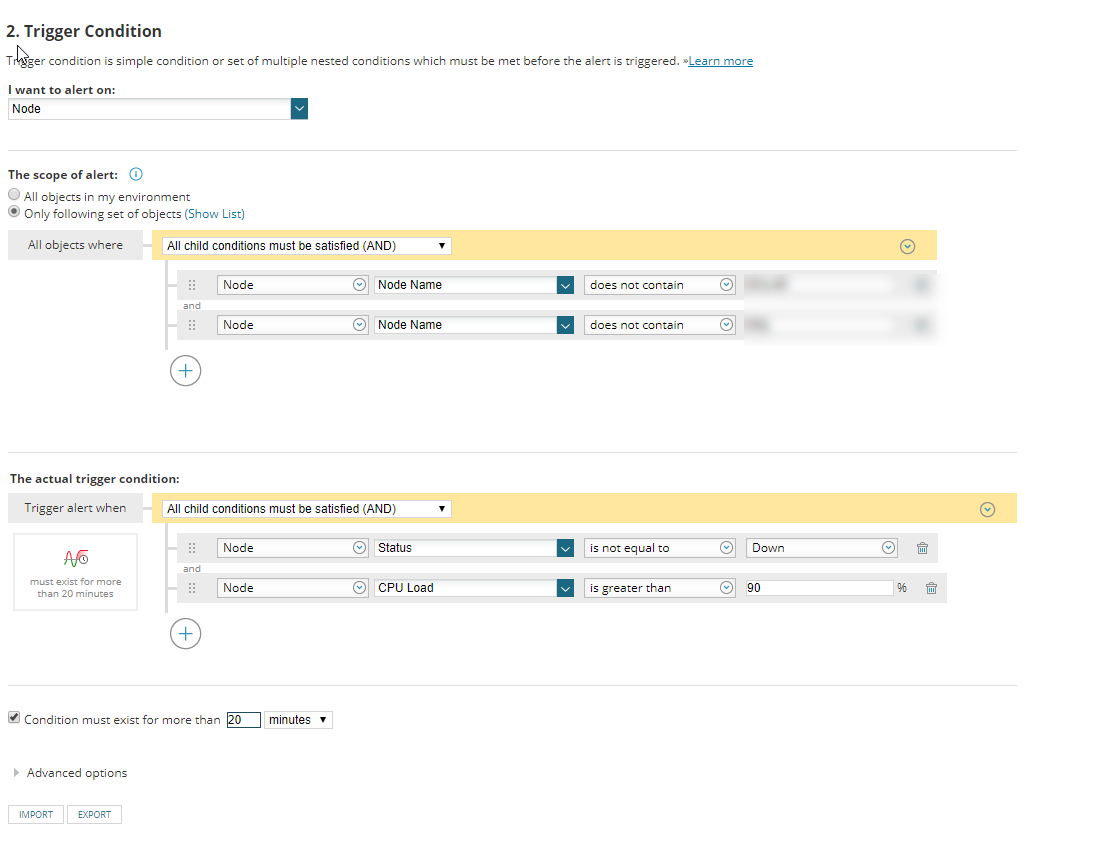Add a new scope condition with plus button
Screen dimensions: 1113x851
pyautogui.click(x=185, y=370)
